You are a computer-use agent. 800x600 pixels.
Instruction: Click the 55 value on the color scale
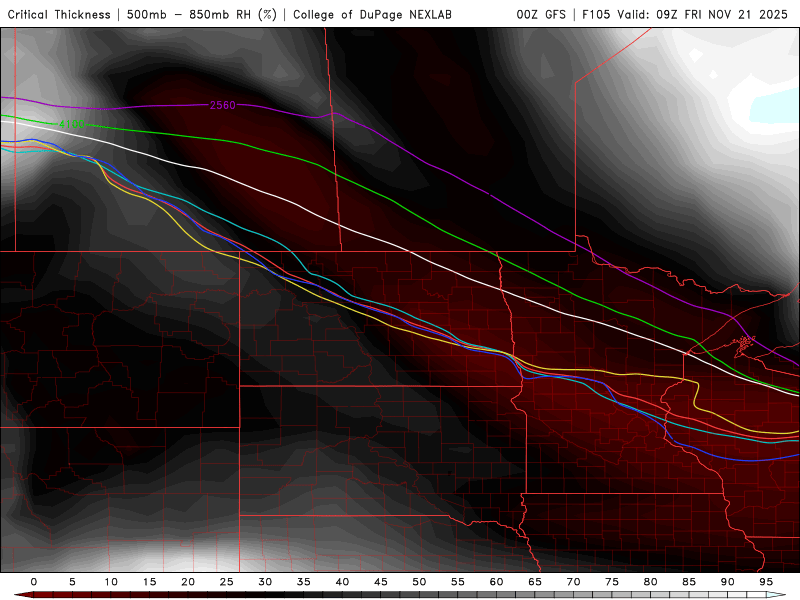[458, 582]
